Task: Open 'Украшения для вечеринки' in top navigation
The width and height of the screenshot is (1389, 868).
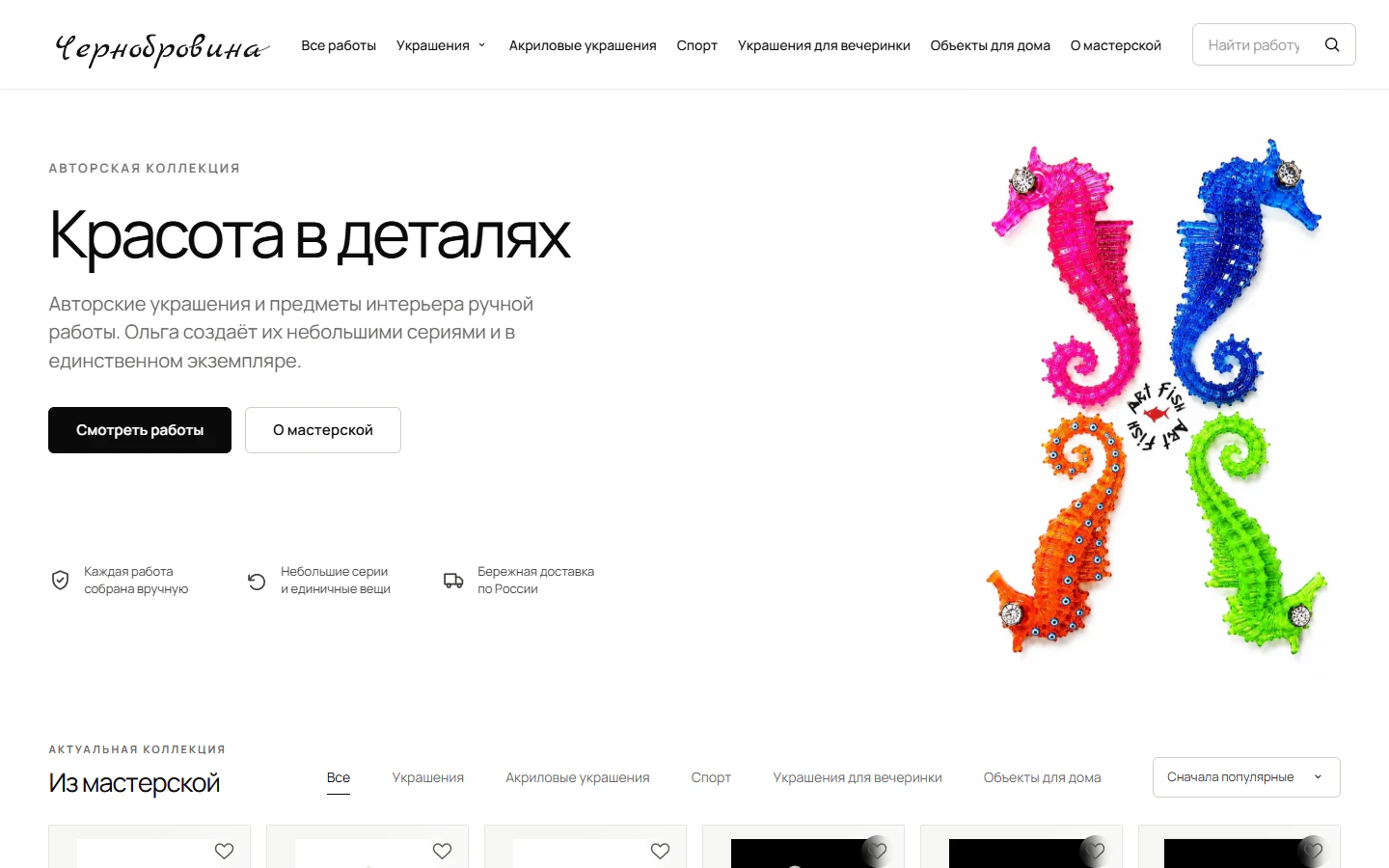Action: pyautogui.click(x=824, y=45)
